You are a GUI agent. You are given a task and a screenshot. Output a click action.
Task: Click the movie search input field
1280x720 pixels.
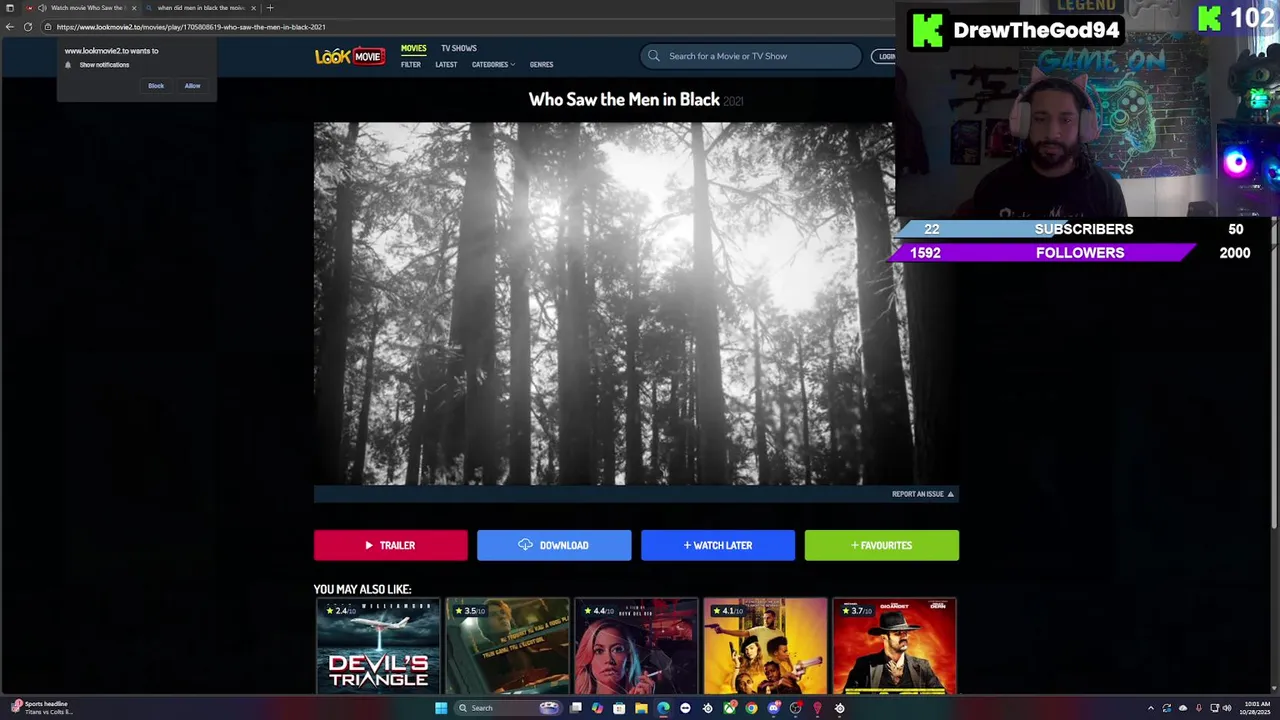click(750, 56)
